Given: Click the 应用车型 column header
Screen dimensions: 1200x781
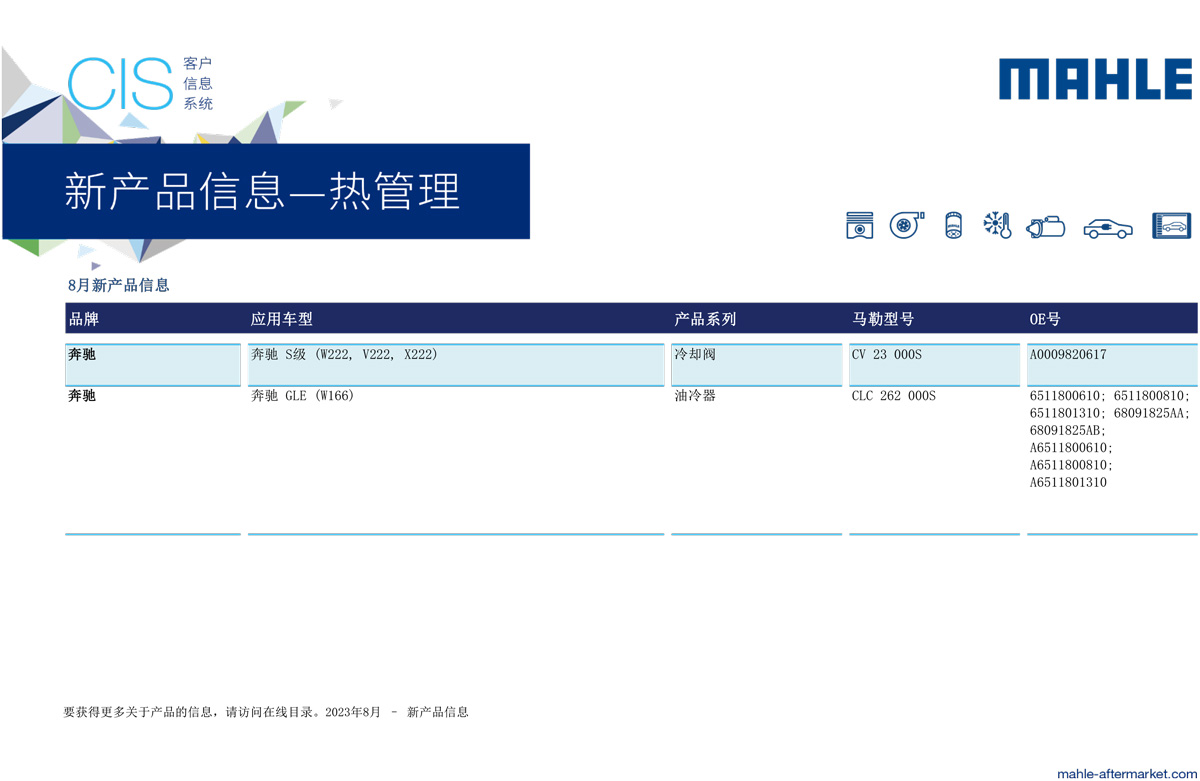Looking at the screenshot, I should [281, 319].
